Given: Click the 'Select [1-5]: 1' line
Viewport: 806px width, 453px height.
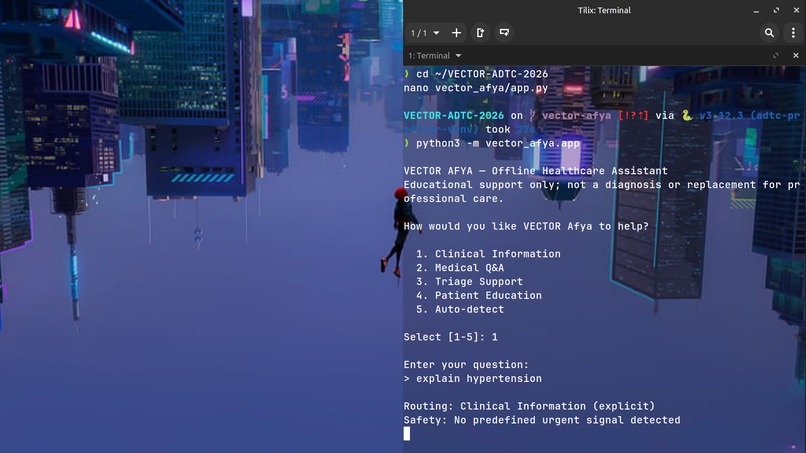Looking at the screenshot, I should pos(451,337).
